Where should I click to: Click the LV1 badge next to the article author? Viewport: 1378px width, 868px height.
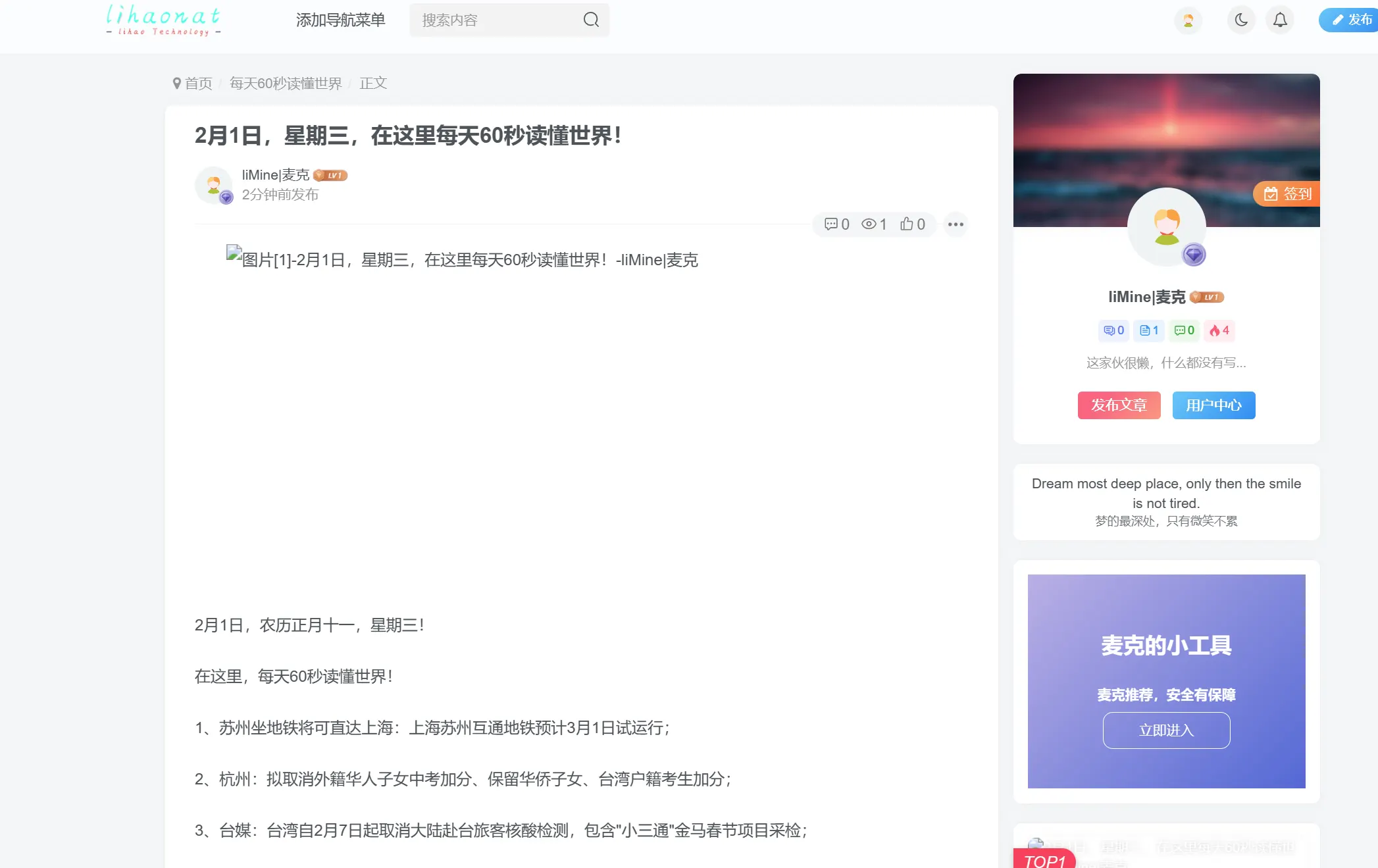[x=330, y=175]
